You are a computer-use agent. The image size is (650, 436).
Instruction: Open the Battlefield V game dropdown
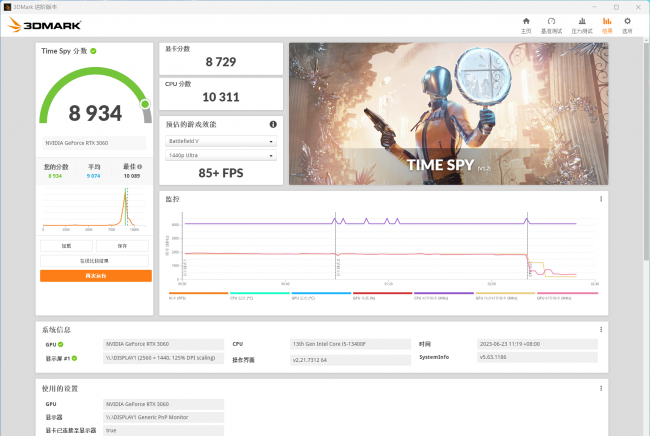(221, 141)
